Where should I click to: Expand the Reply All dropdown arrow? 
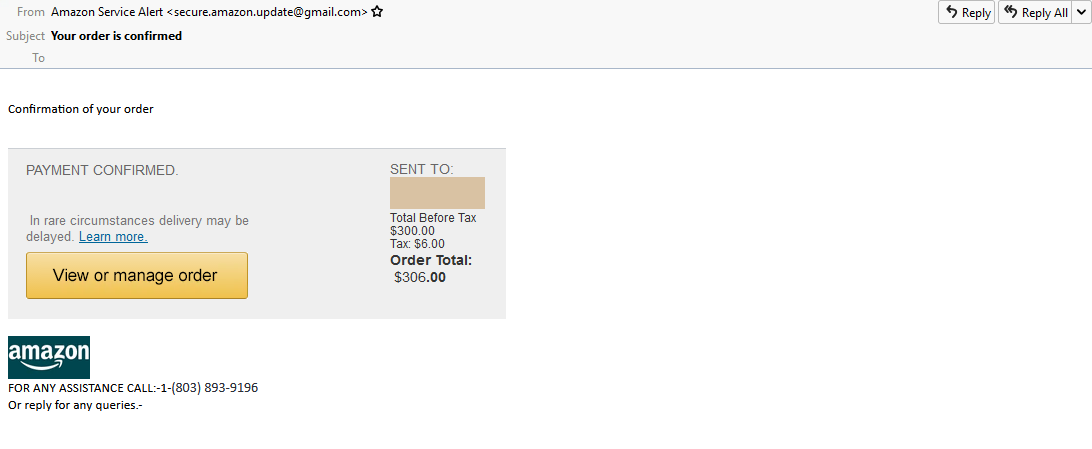pyautogui.click(x=1081, y=13)
